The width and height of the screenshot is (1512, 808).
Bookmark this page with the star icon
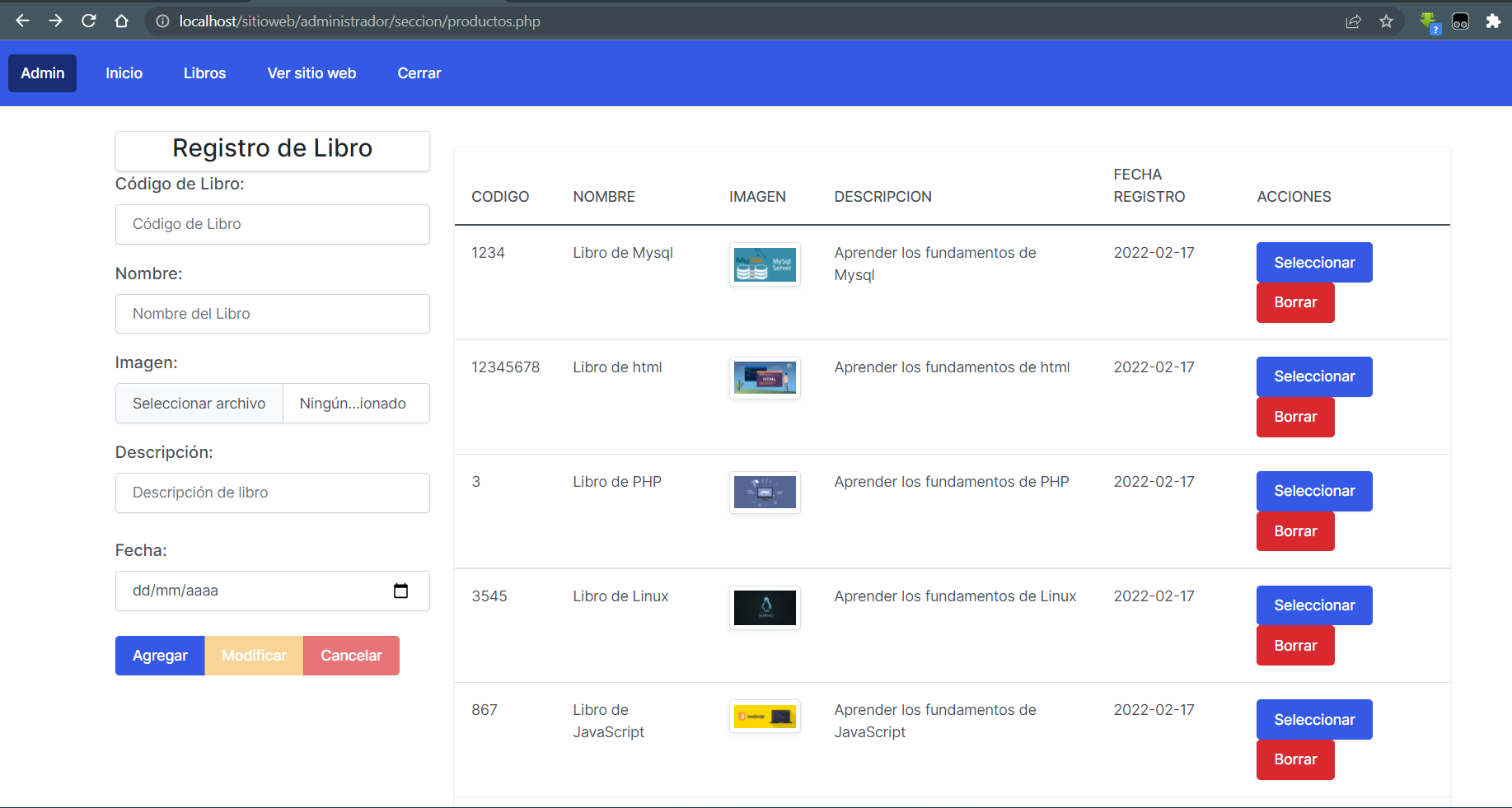coord(1386,21)
